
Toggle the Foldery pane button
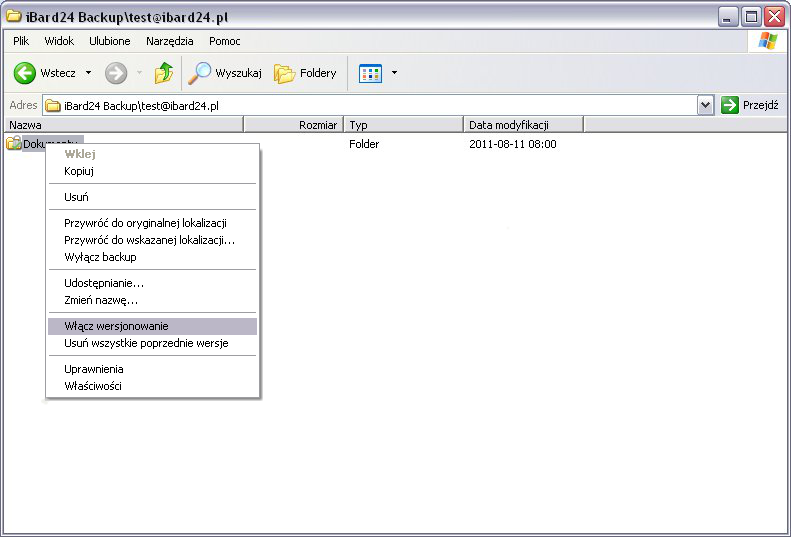tap(305, 73)
